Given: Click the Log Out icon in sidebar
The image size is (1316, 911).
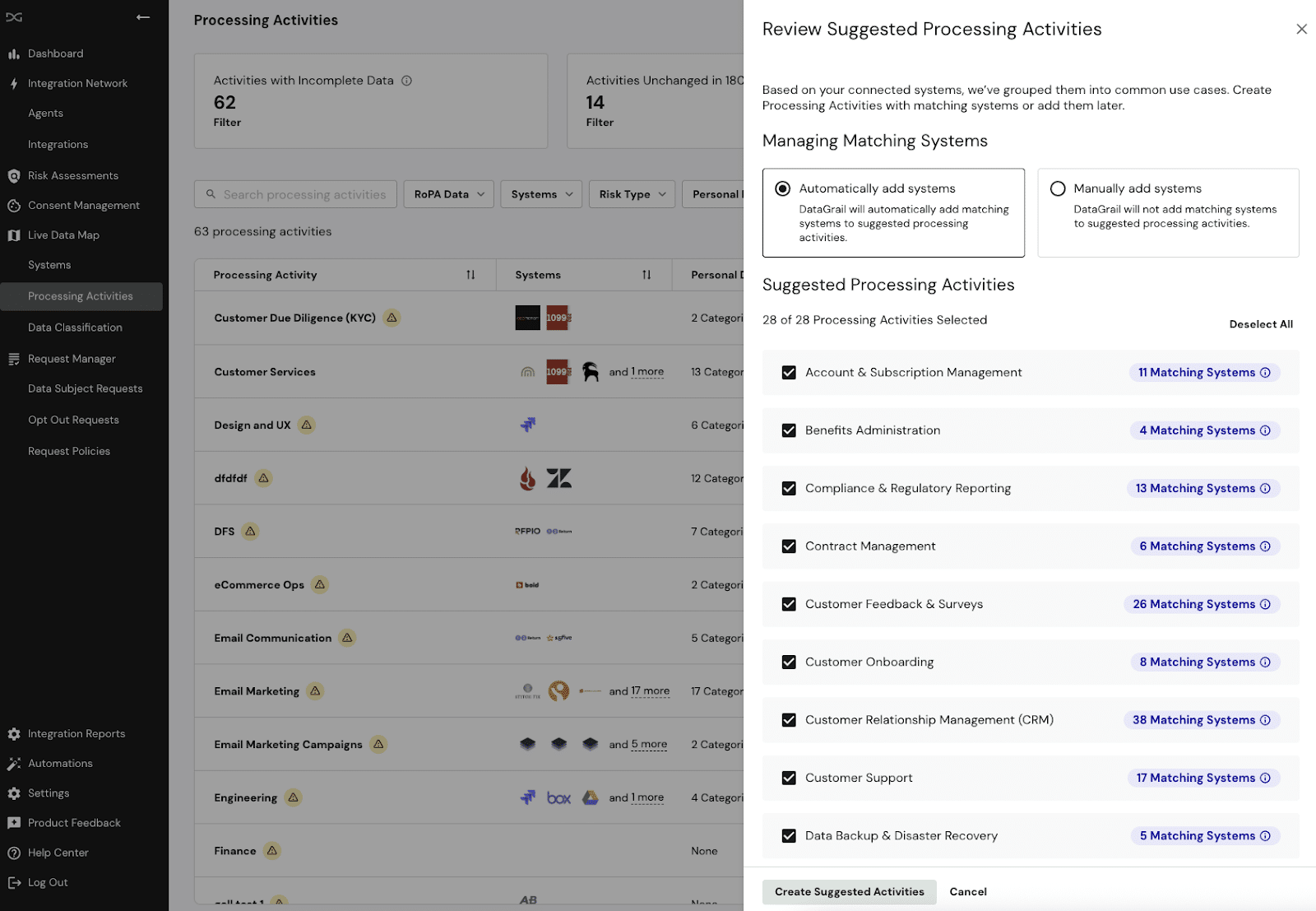Looking at the screenshot, I should [x=14, y=882].
